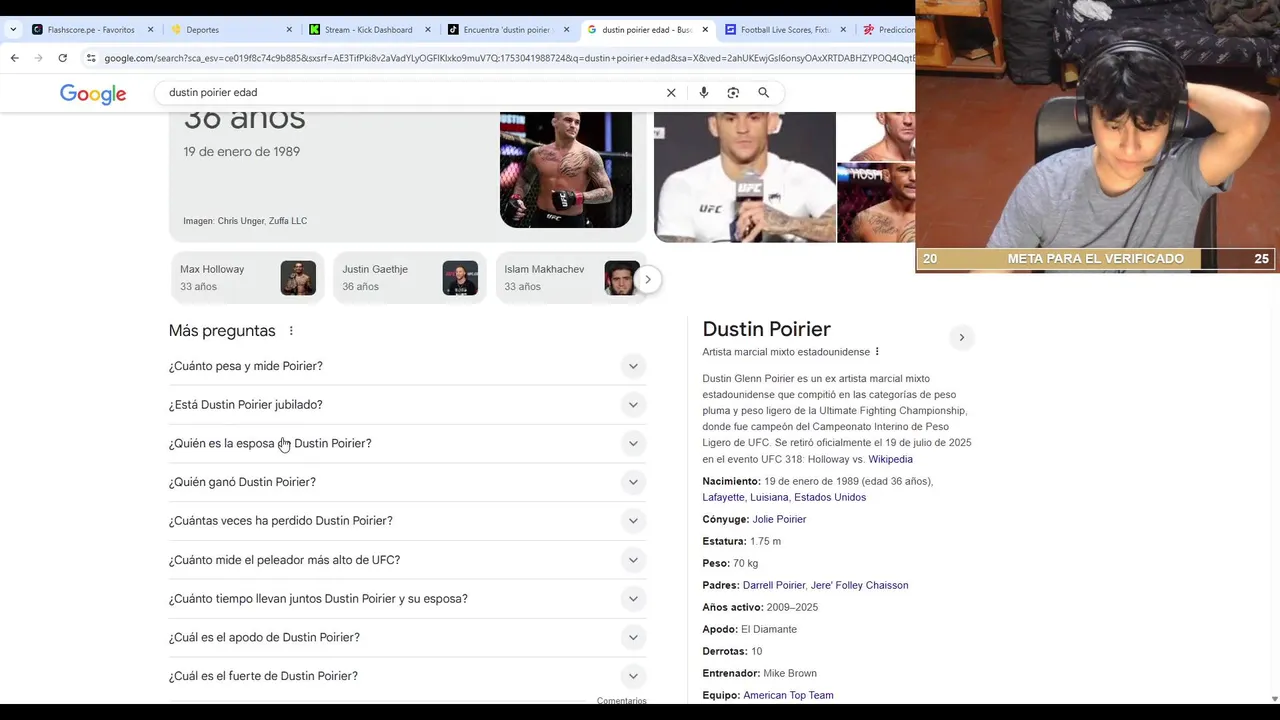Open the press conference photo of Poirier

coord(745,177)
